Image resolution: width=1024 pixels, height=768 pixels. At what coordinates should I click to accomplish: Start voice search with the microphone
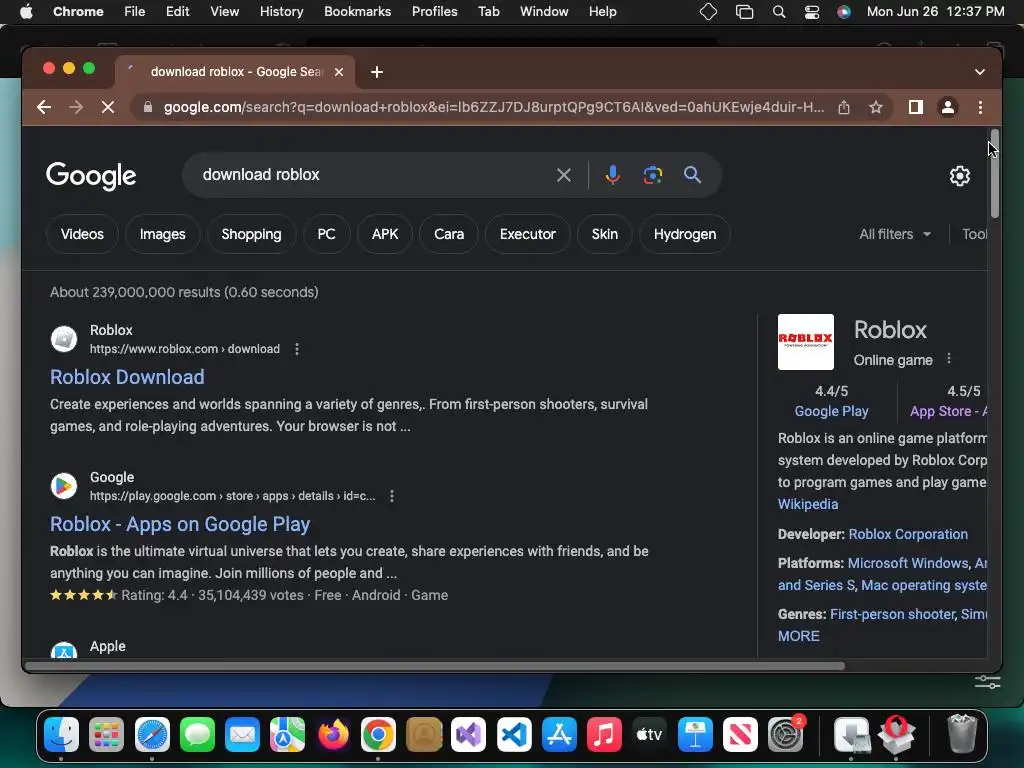click(x=613, y=175)
